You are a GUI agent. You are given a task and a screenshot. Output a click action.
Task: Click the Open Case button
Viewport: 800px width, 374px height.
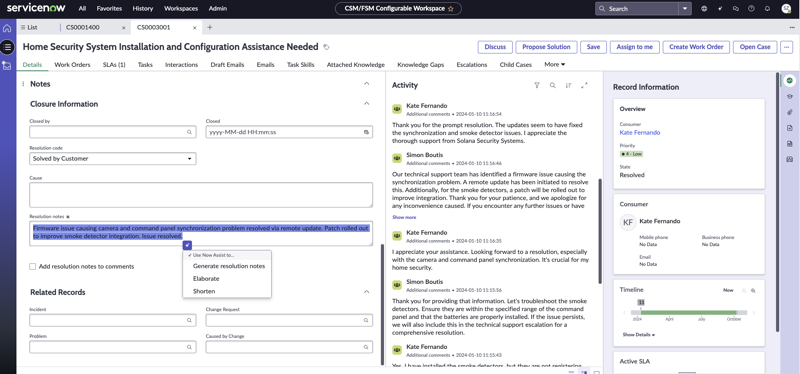pyautogui.click(x=755, y=47)
